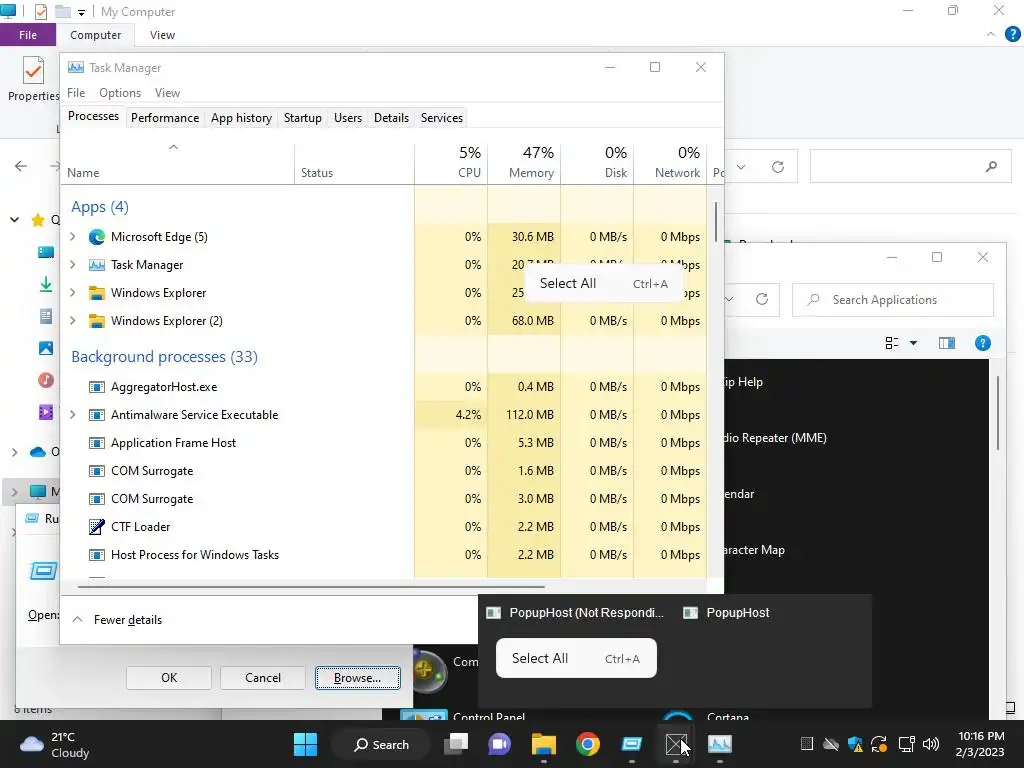Image resolution: width=1024 pixels, height=768 pixels.
Task: Click Cancel in the Run dialog
Action: tap(263, 678)
